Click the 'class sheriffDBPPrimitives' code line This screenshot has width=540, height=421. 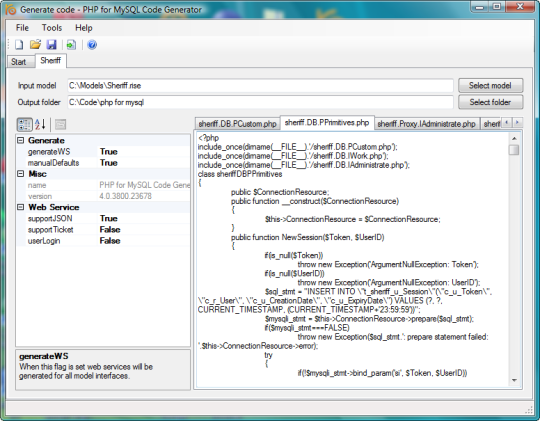[x=240, y=174]
